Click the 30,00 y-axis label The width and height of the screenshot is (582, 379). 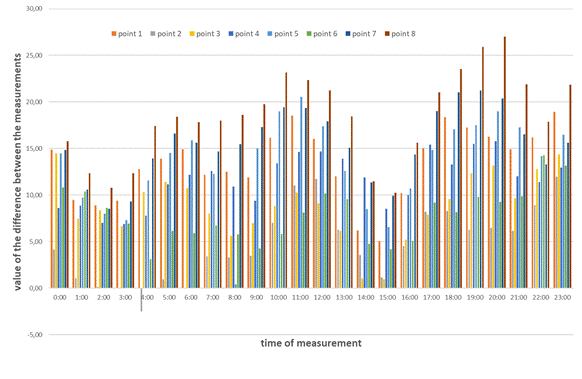tap(35, 9)
